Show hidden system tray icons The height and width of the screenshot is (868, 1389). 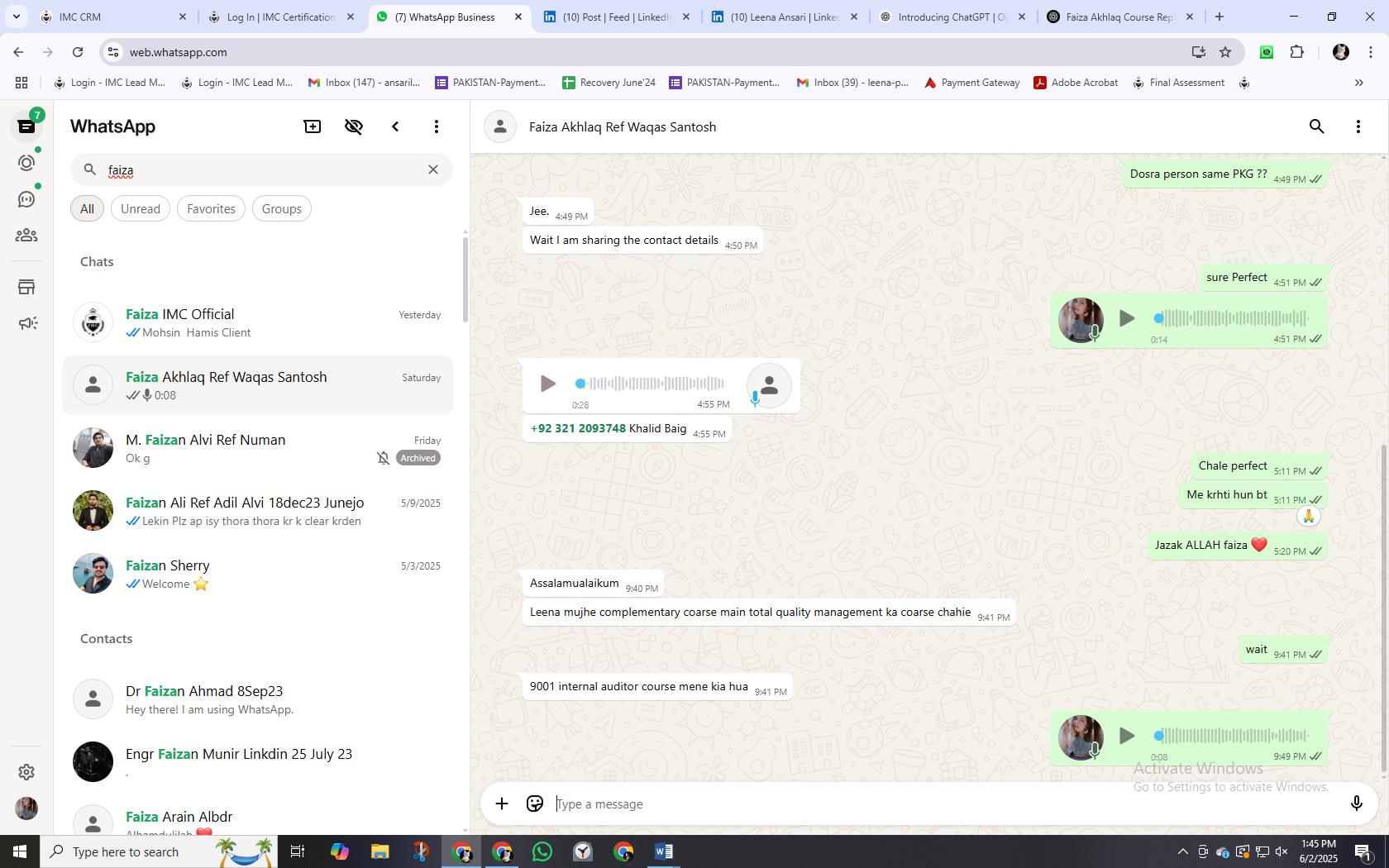pyautogui.click(x=1182, y=851)
